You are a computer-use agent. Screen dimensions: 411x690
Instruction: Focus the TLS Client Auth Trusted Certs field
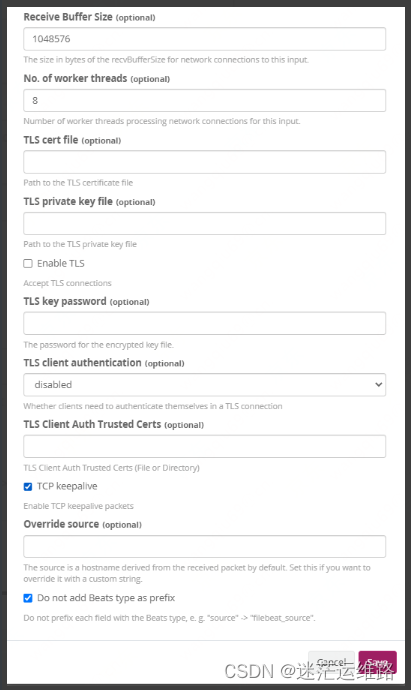[205, 447]
